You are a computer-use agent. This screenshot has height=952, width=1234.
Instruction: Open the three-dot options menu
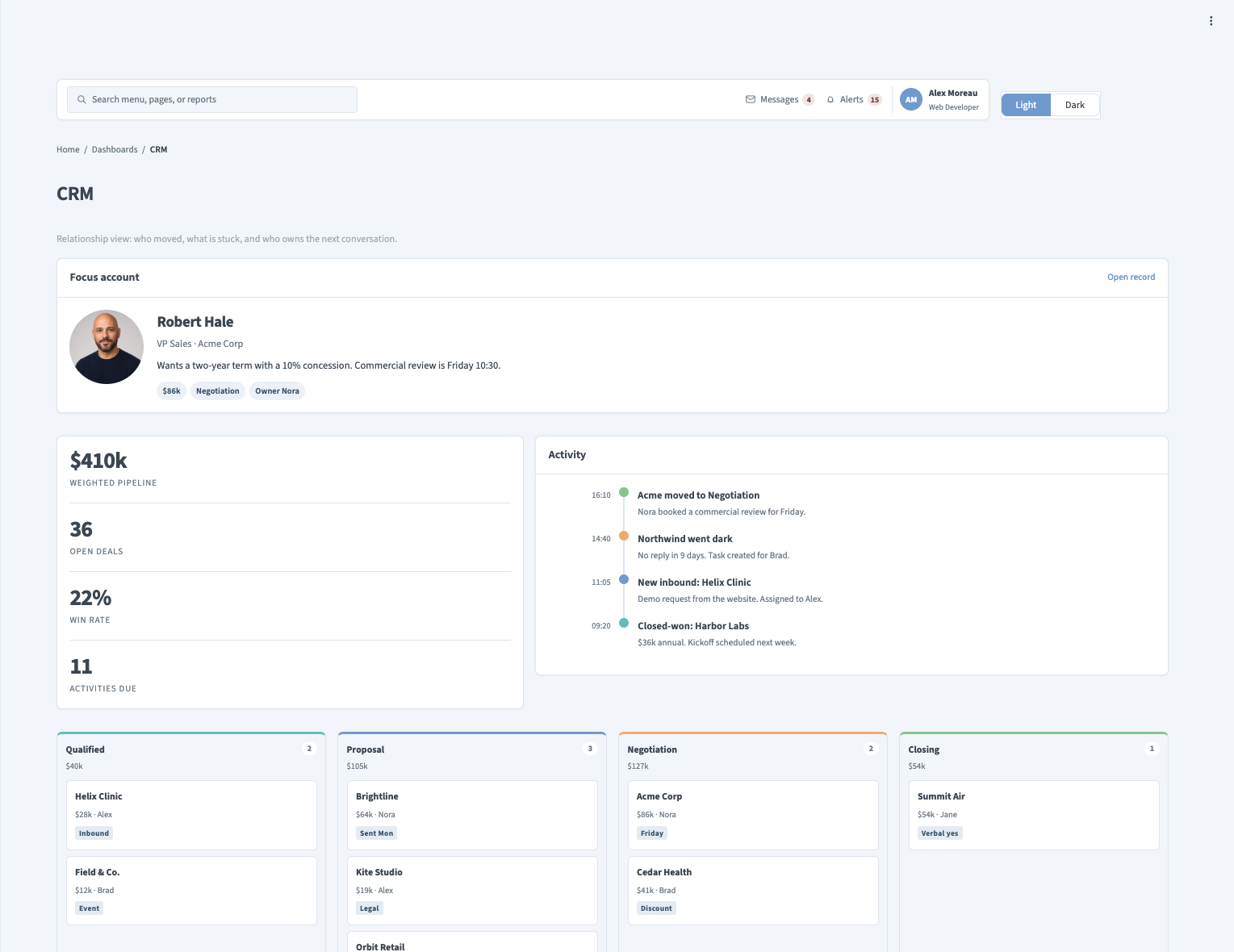pos(1211,21)
